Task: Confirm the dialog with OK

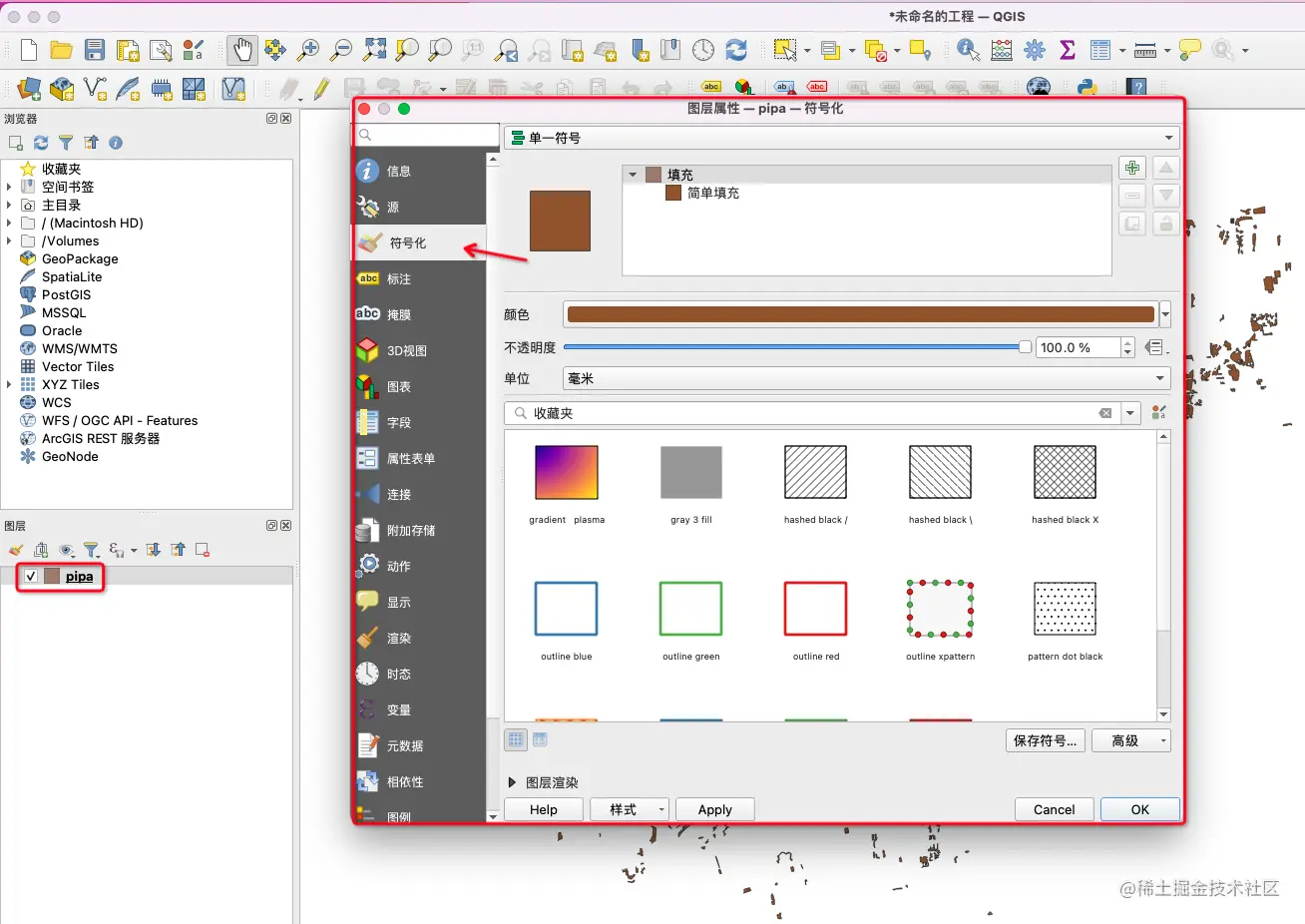Action: tap(1140, 809)
